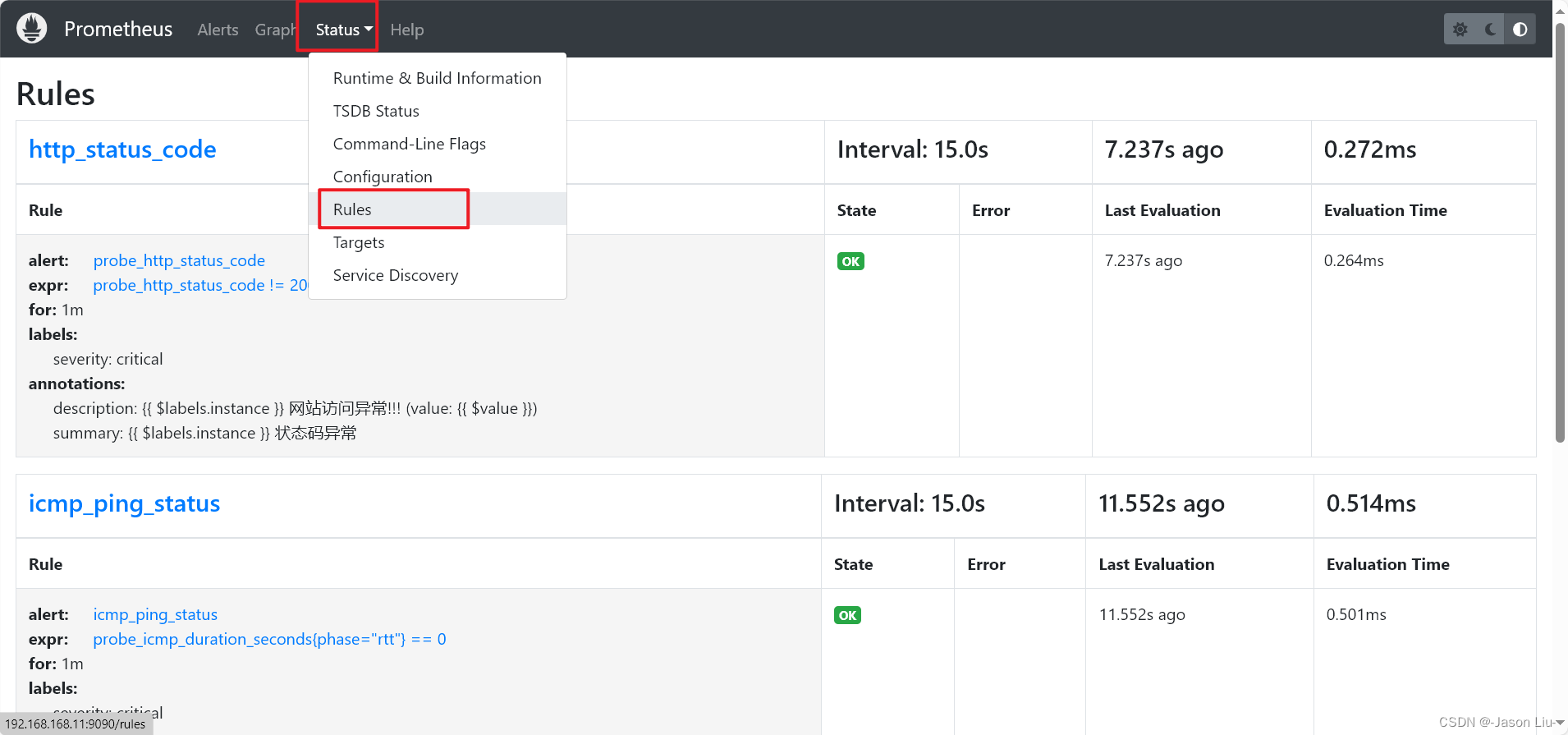Click the '0.514ms' group evaluation time
This screenshot has height=735, width=1568.
(1371, 503)
